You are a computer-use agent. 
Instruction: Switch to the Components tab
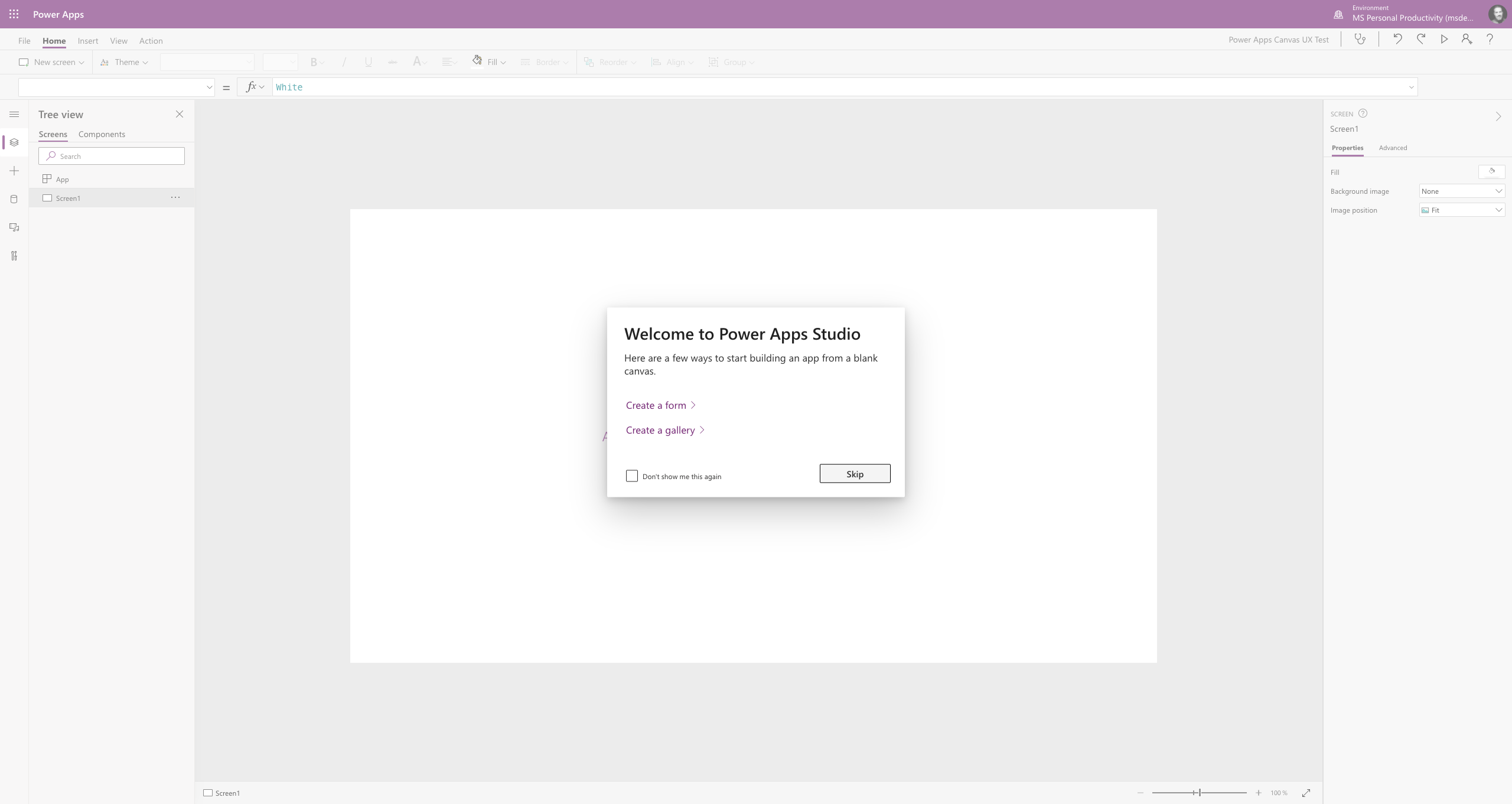101,134
